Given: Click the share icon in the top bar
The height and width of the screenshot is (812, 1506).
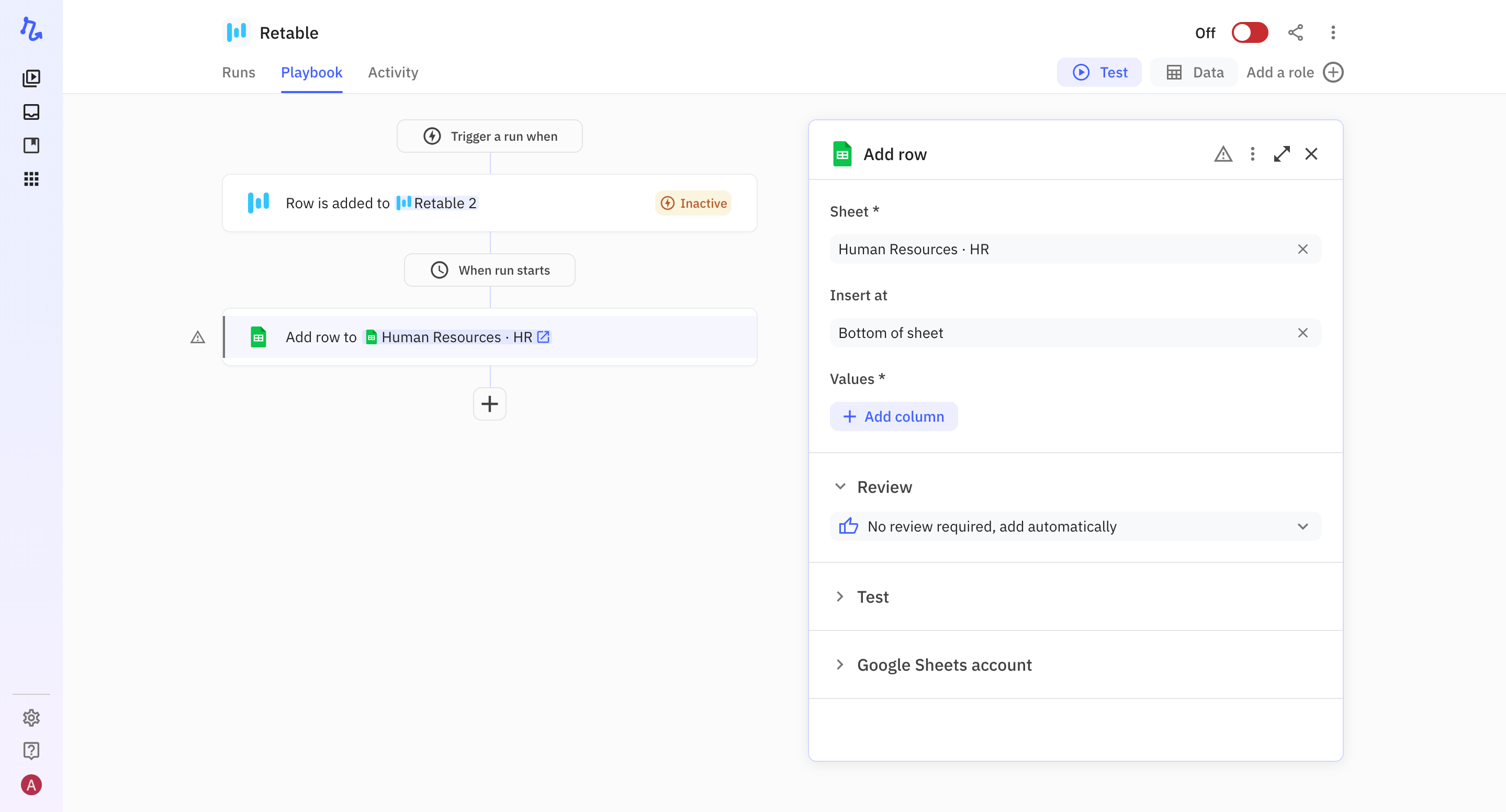Looking at the screenshot, I should pos(1296,33).
